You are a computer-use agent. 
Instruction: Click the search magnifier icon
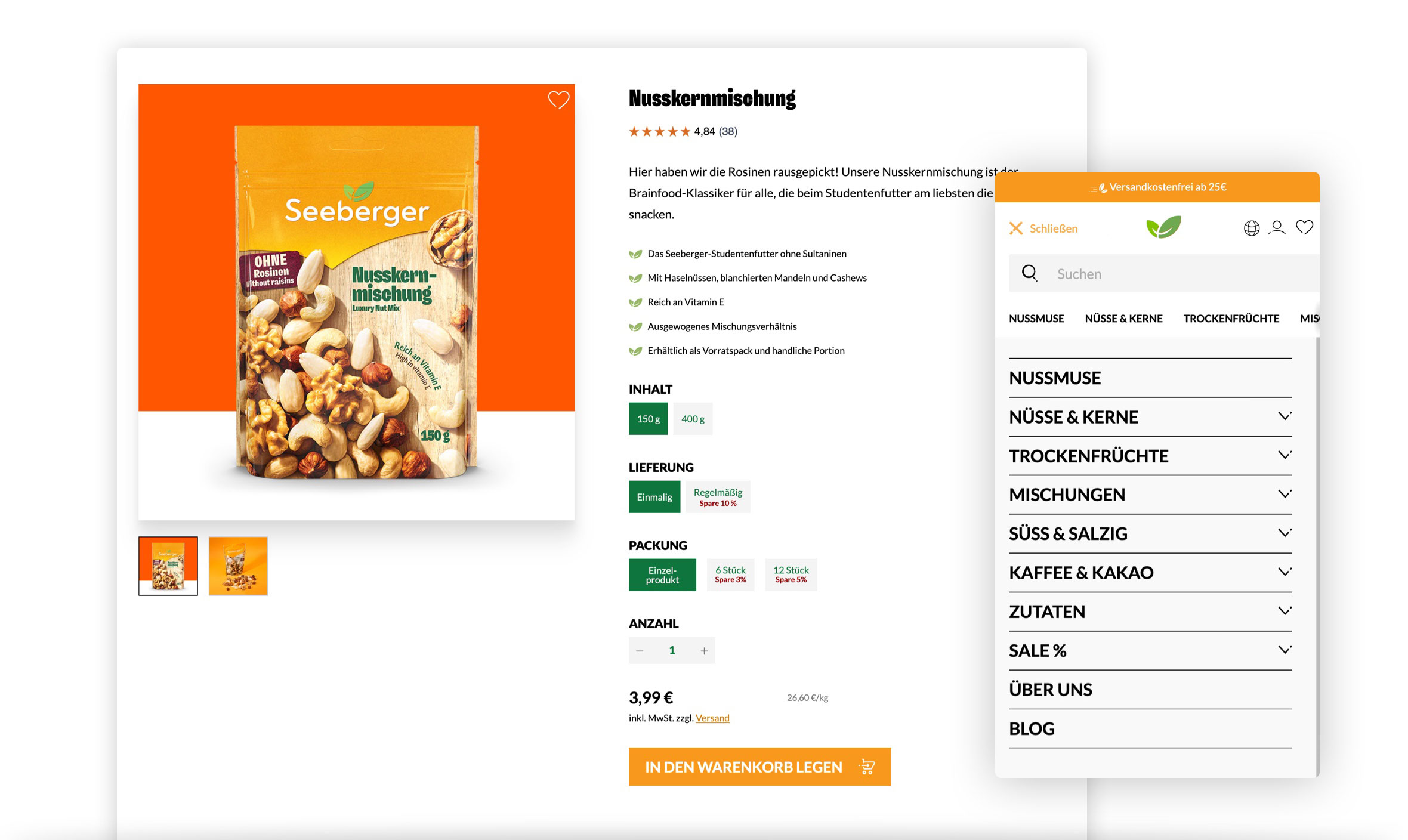tap(1029, 273)
